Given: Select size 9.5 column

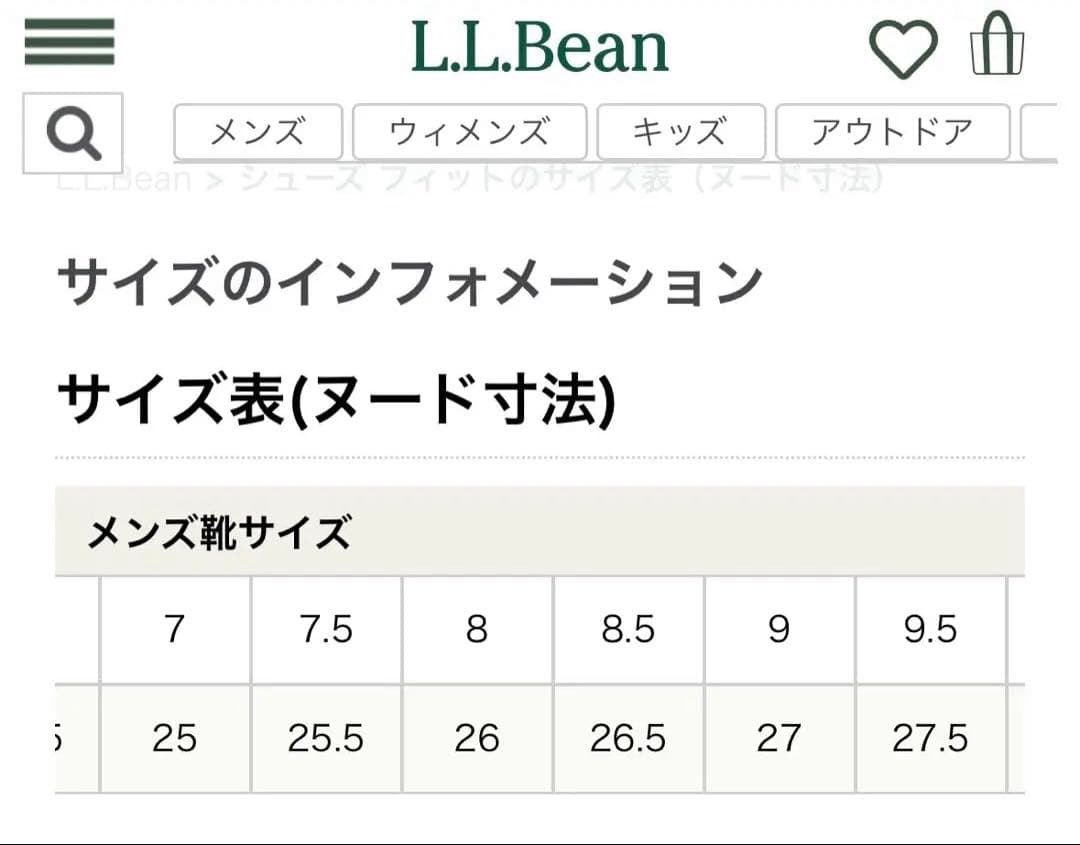Looking at the screenshot, I should (x=930, y=629).
